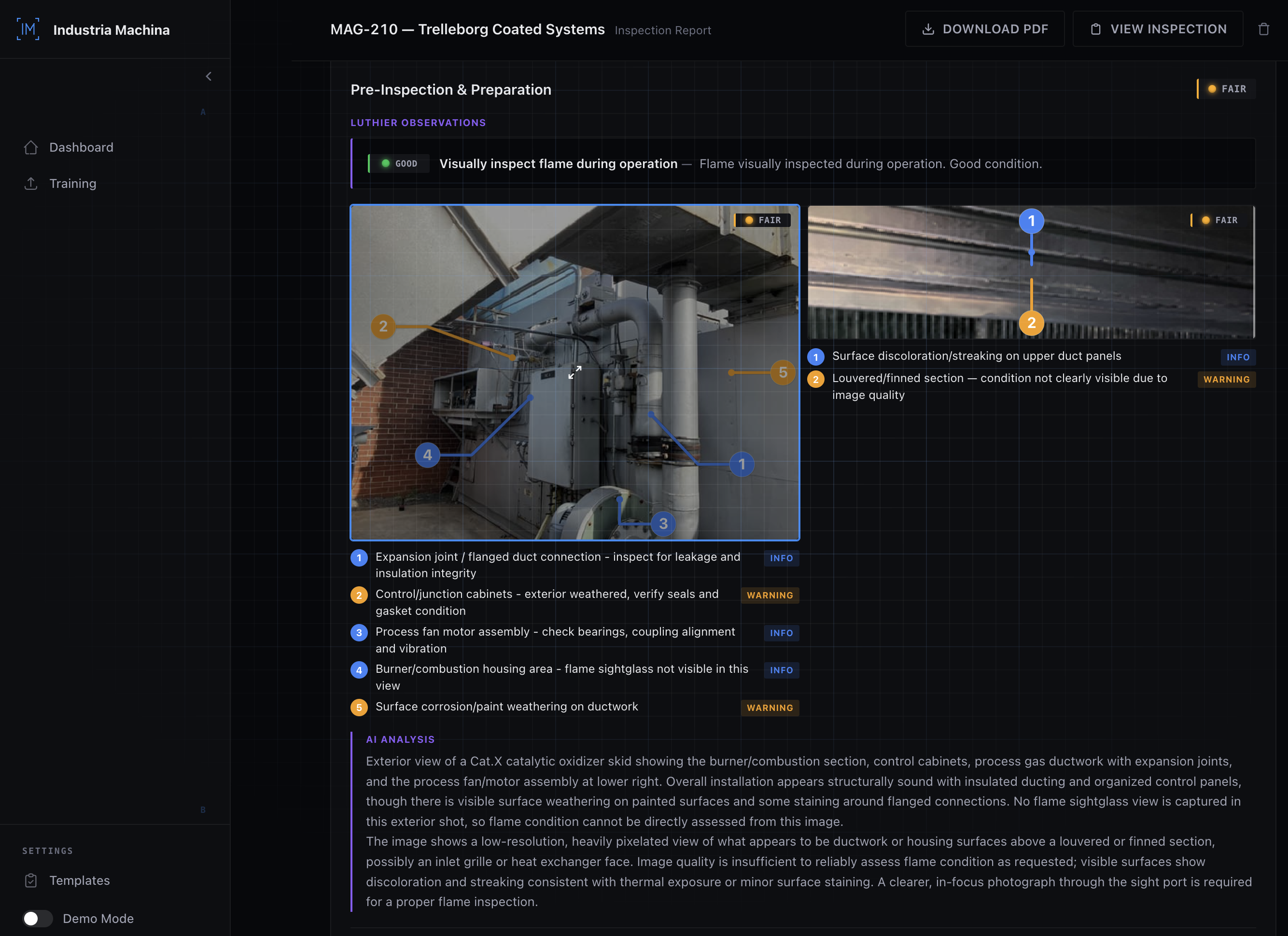Click WARNING tag for louvered section

[1227, 379]
